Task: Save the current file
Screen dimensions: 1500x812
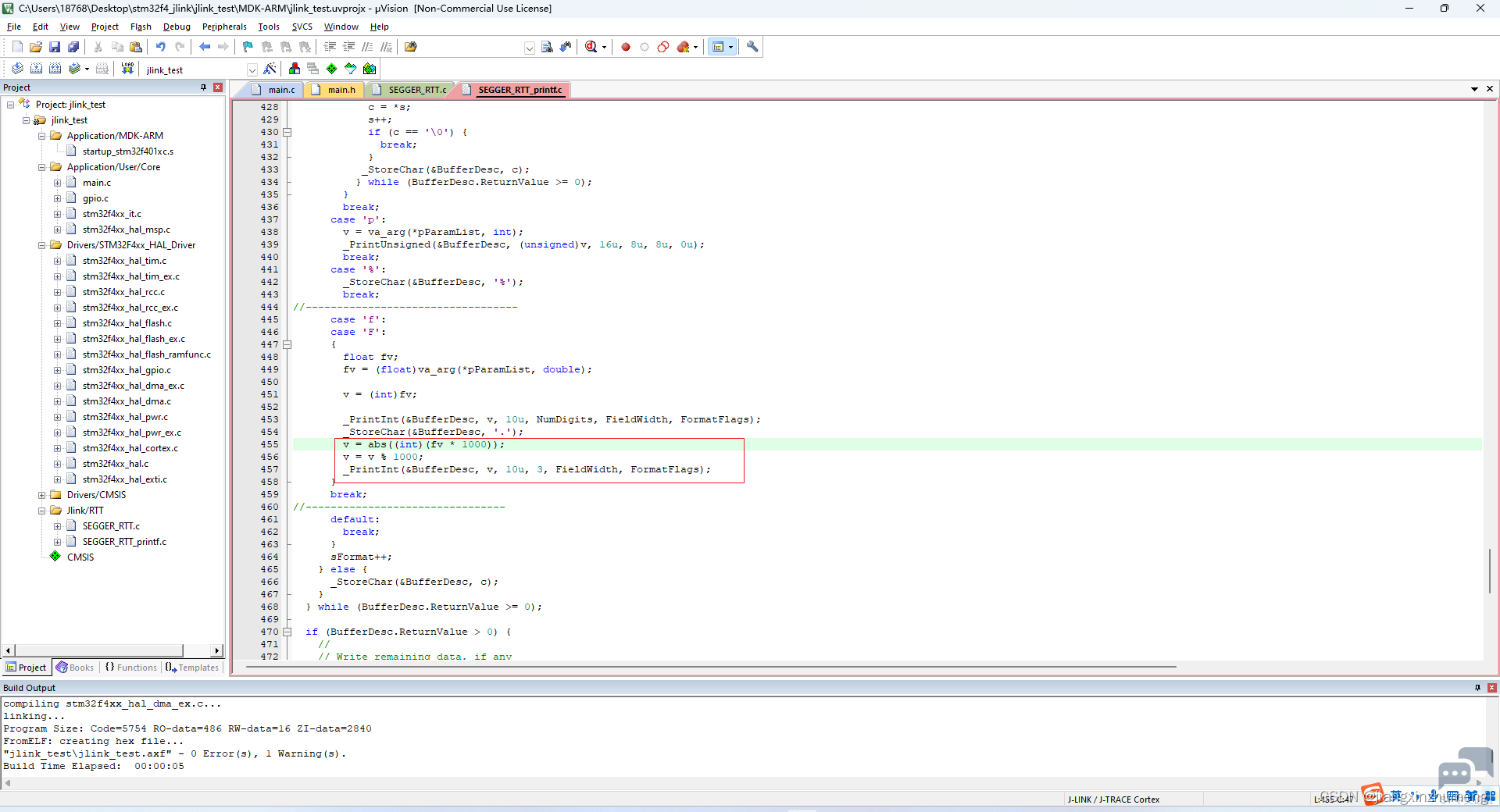Action: pyautogui.click(x=55, y=47)
